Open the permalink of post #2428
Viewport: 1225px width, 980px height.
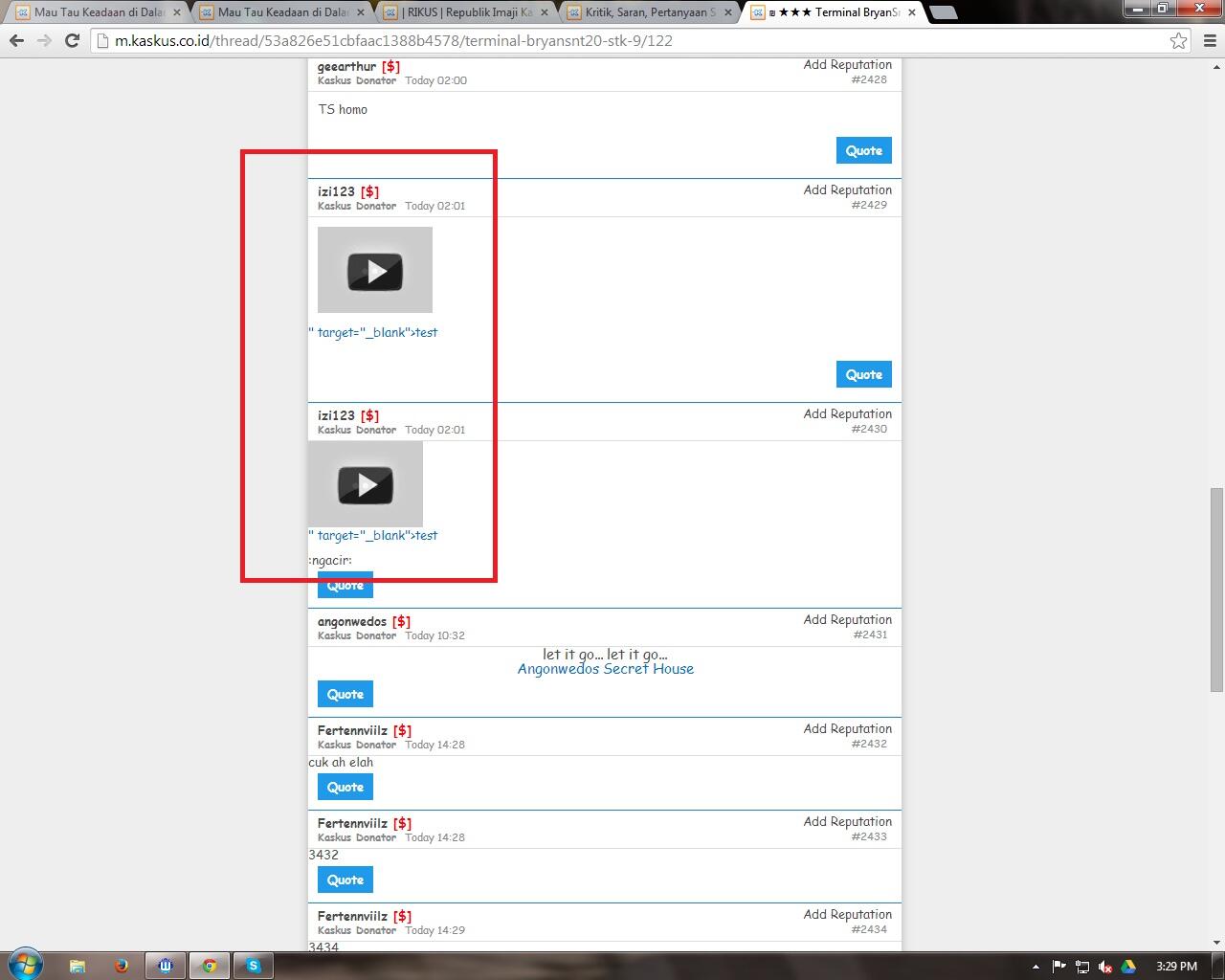(869, 79)
